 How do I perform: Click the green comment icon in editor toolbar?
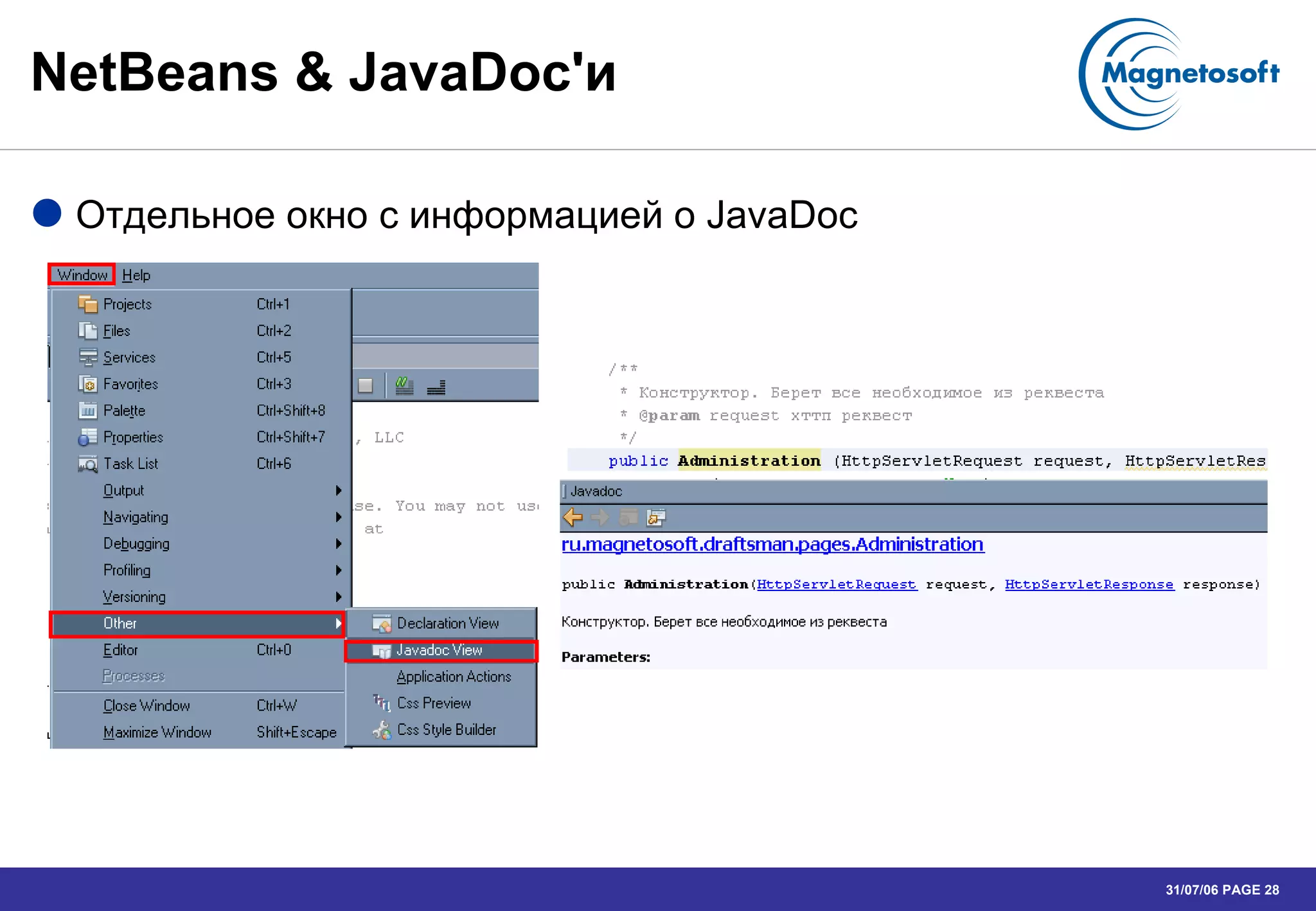[x=404, y=385]
